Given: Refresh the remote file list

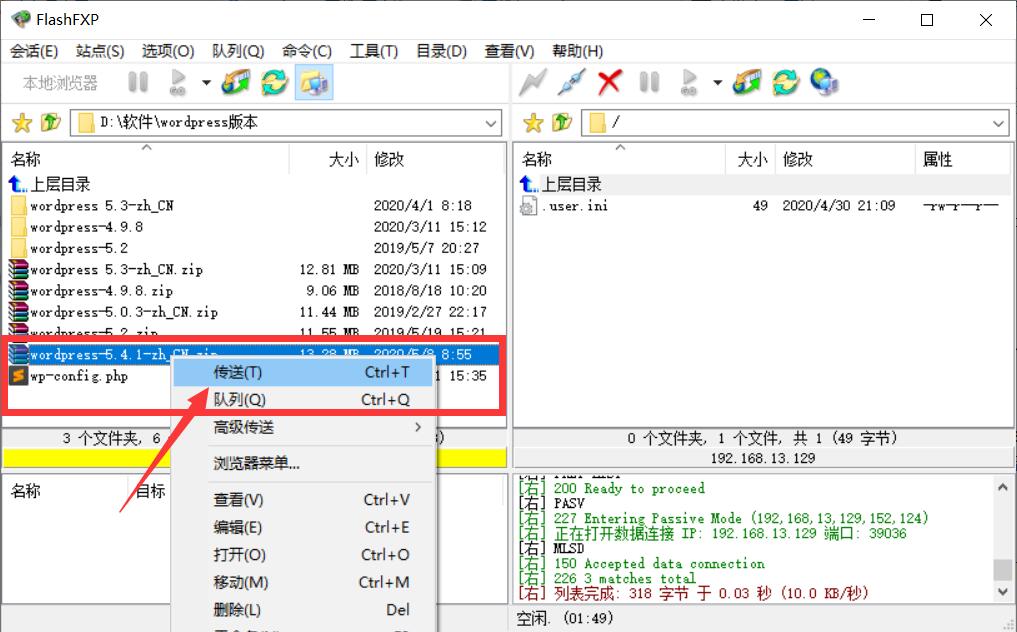Looking at the screenshot, I should click(x=785, y=82).
